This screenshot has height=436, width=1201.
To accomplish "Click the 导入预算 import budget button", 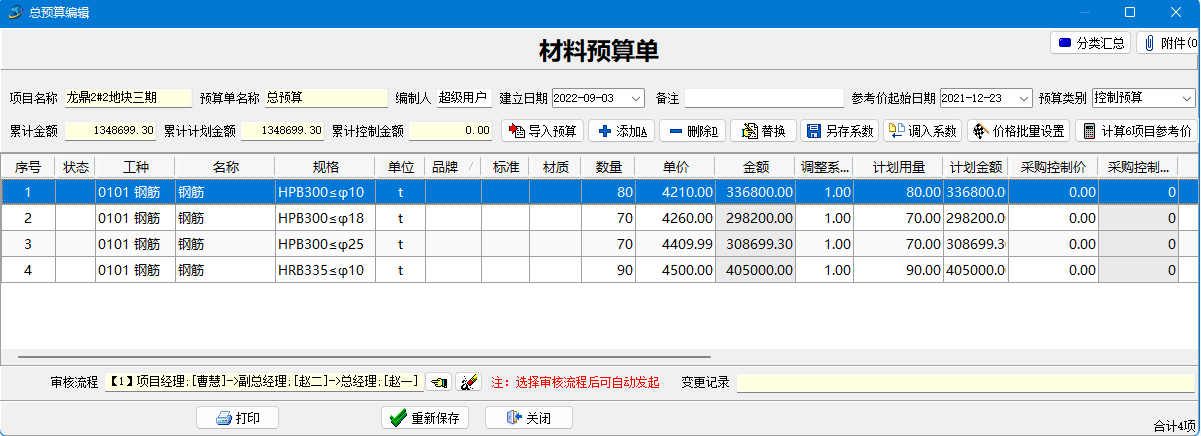I will click(x=541, y=131).
